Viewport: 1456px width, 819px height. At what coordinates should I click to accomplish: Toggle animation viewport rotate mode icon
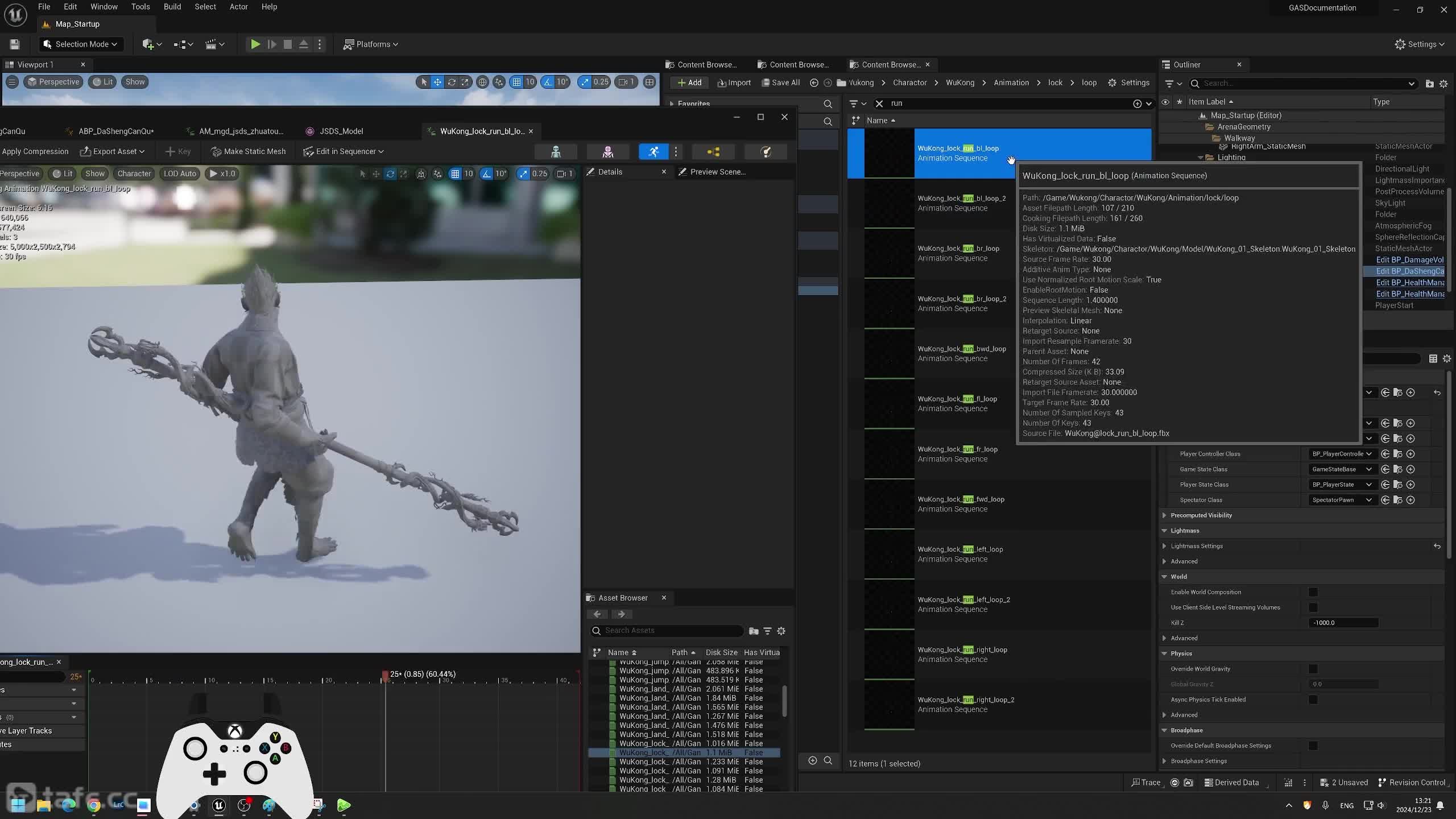[390, 174]
